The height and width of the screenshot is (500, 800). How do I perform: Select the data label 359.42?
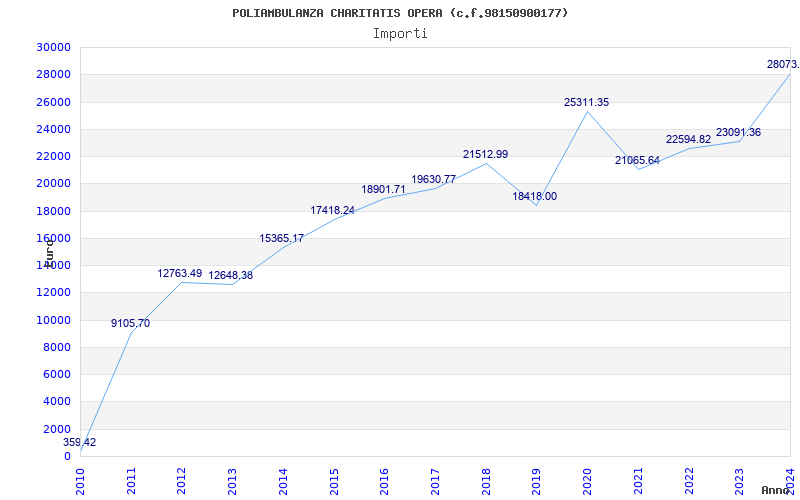pos(80,442)
